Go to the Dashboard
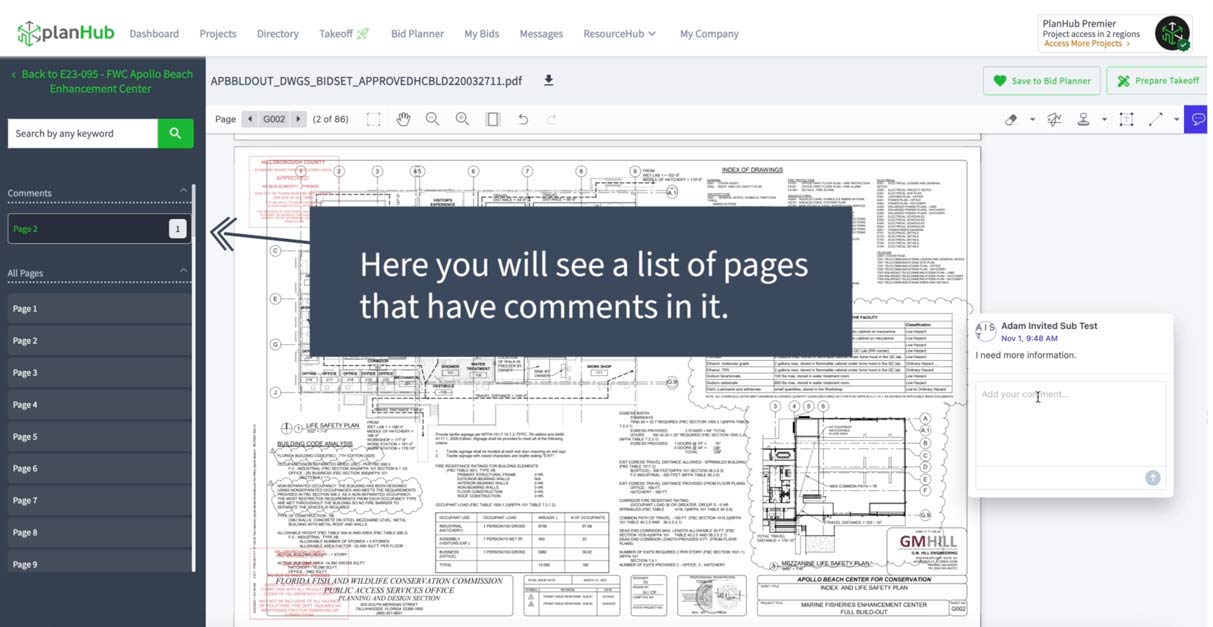1213x627 pixels. 154,33
